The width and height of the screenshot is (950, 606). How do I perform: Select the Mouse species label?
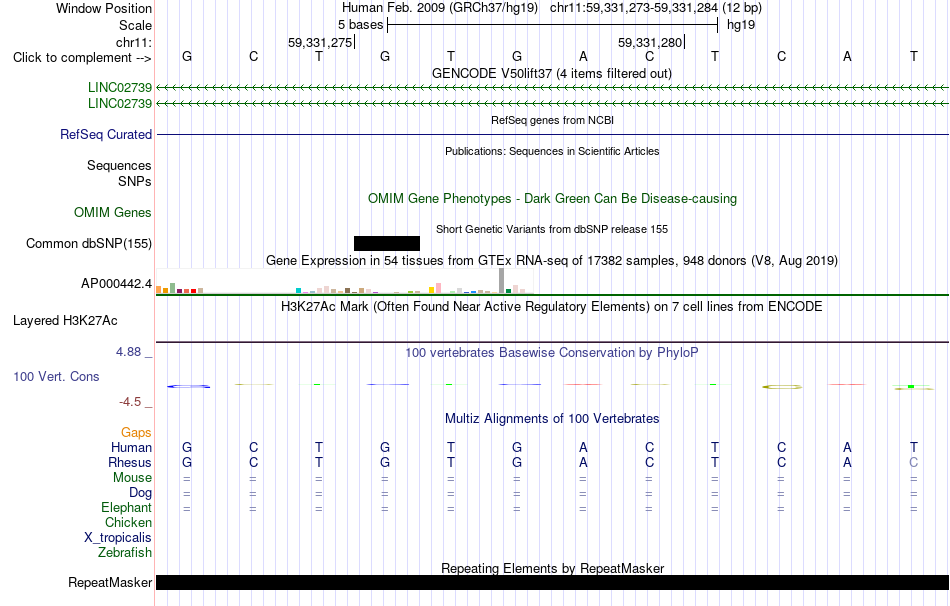[132, 478]
